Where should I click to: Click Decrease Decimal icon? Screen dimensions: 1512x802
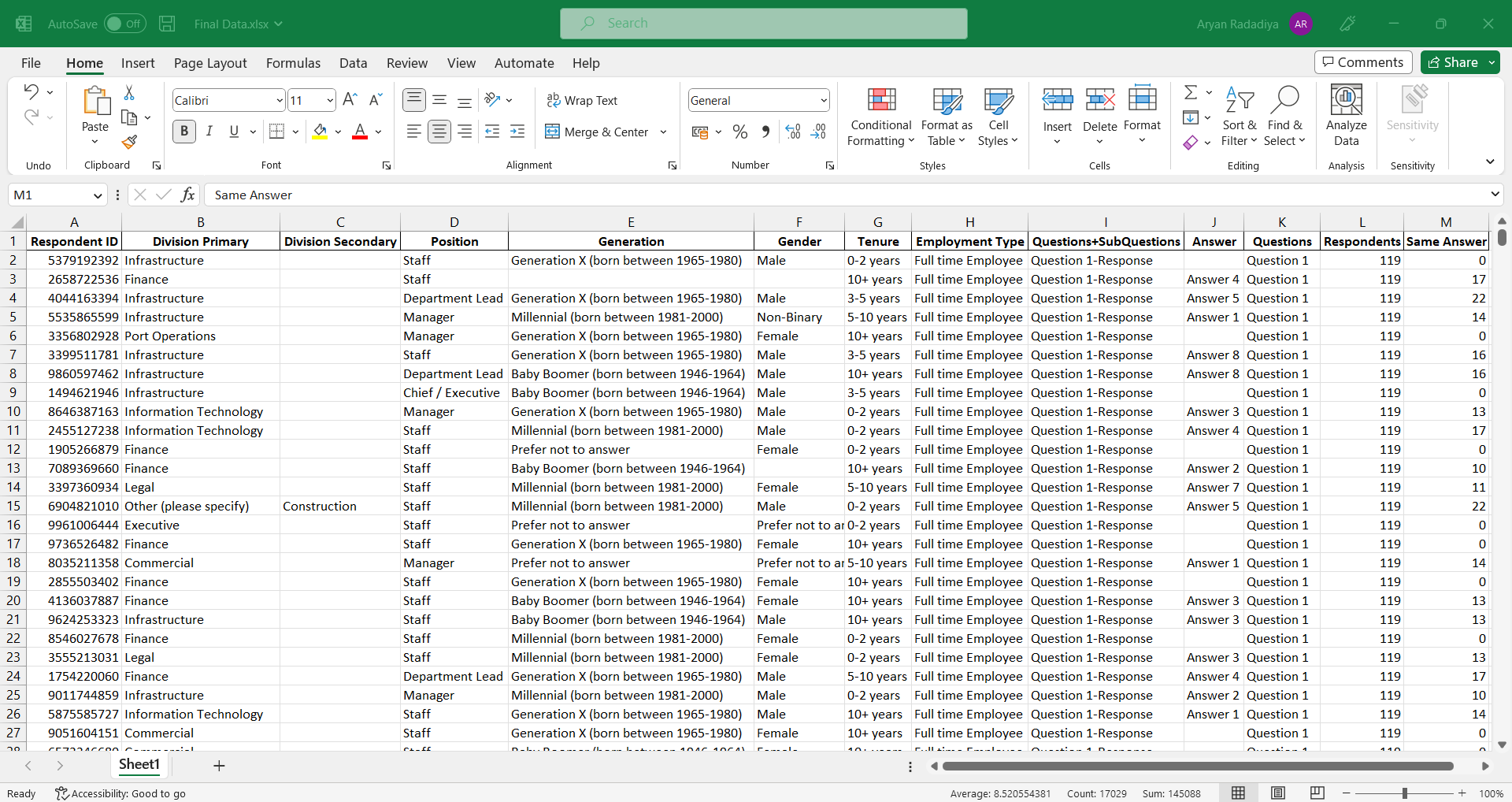click(x=818, y=132)
